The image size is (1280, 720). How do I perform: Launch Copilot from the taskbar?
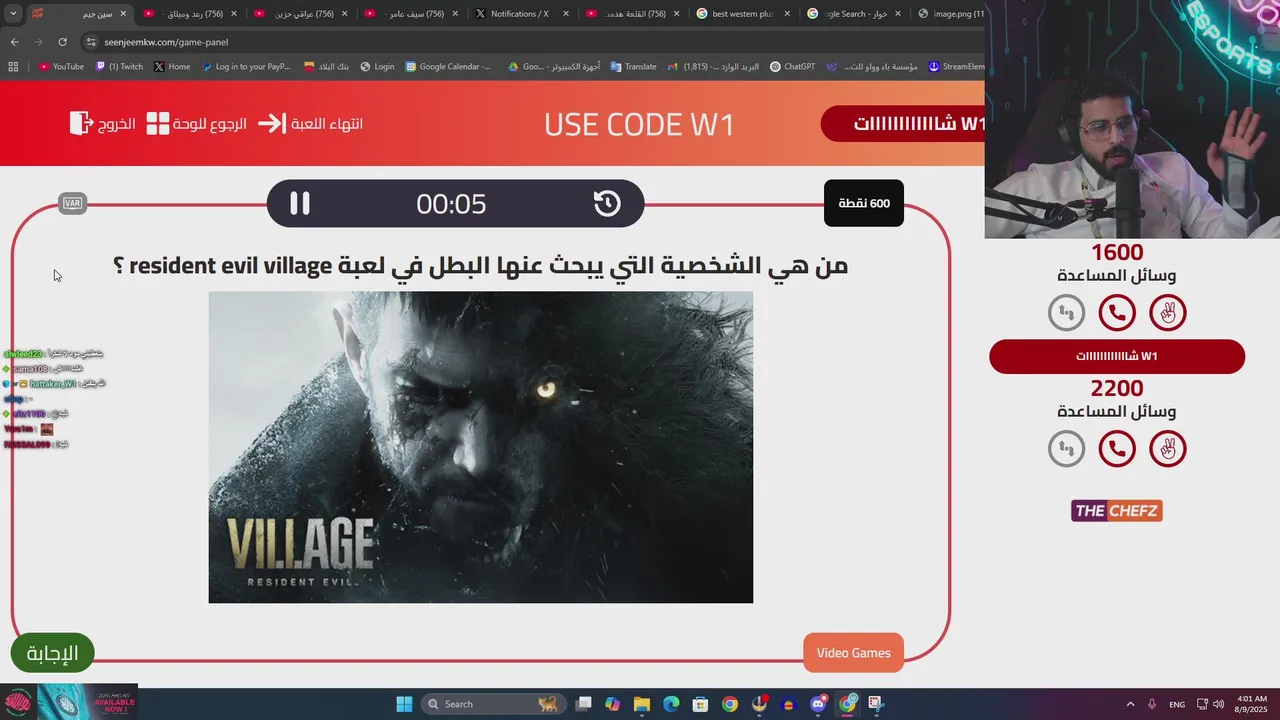[x=613, y=704]
